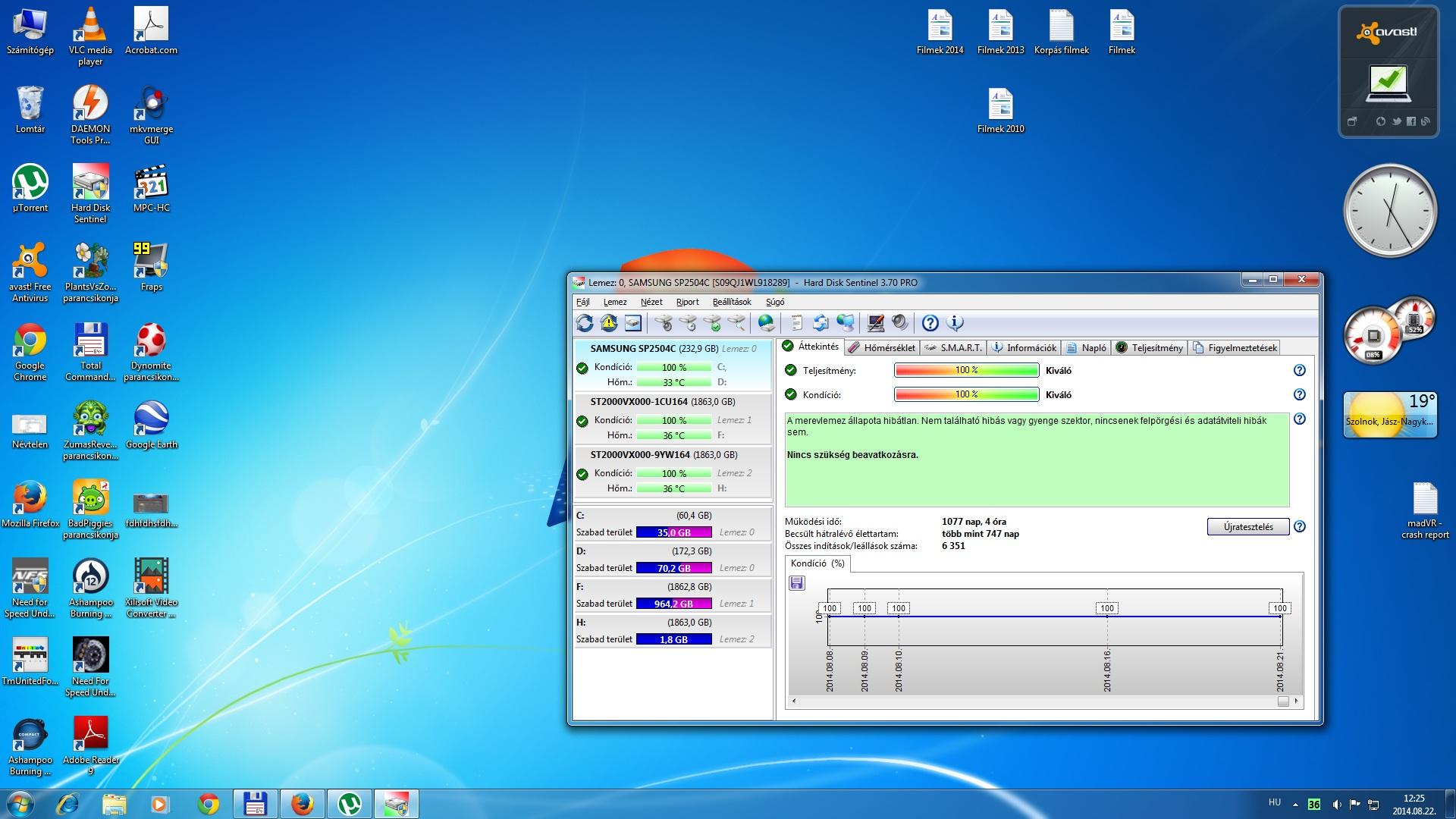Open the Lemez menu
The height and width of the screenshot is (819, 1456).
coord(615,302)
